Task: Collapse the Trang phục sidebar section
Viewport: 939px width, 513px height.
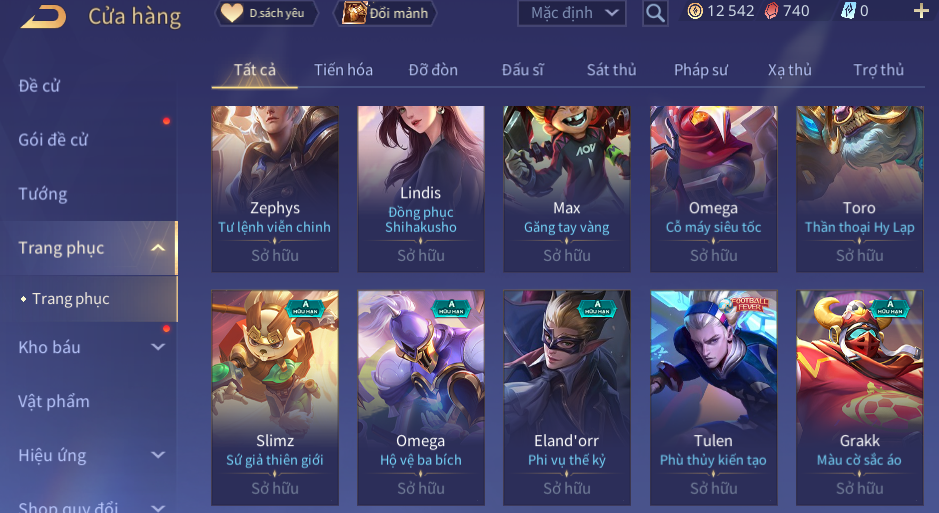Action: point(158,248)
